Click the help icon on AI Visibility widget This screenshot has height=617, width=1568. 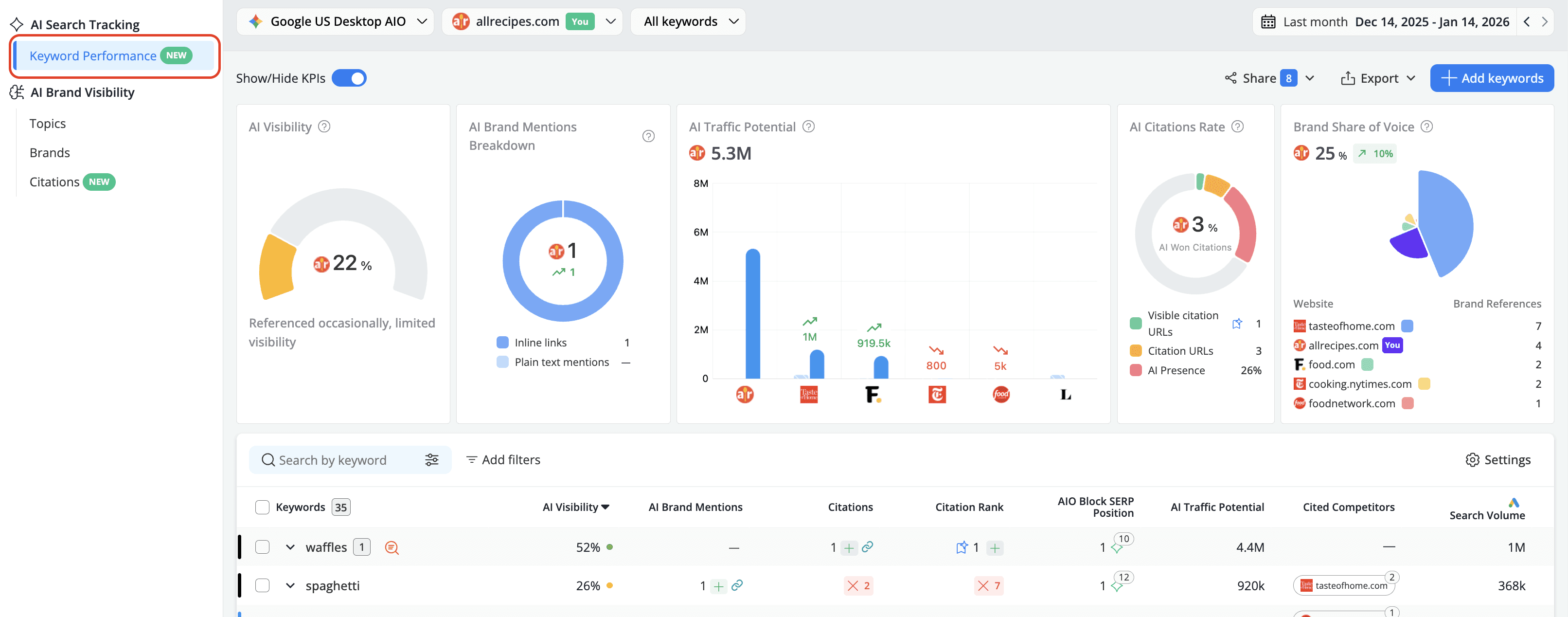coord(324,126)
